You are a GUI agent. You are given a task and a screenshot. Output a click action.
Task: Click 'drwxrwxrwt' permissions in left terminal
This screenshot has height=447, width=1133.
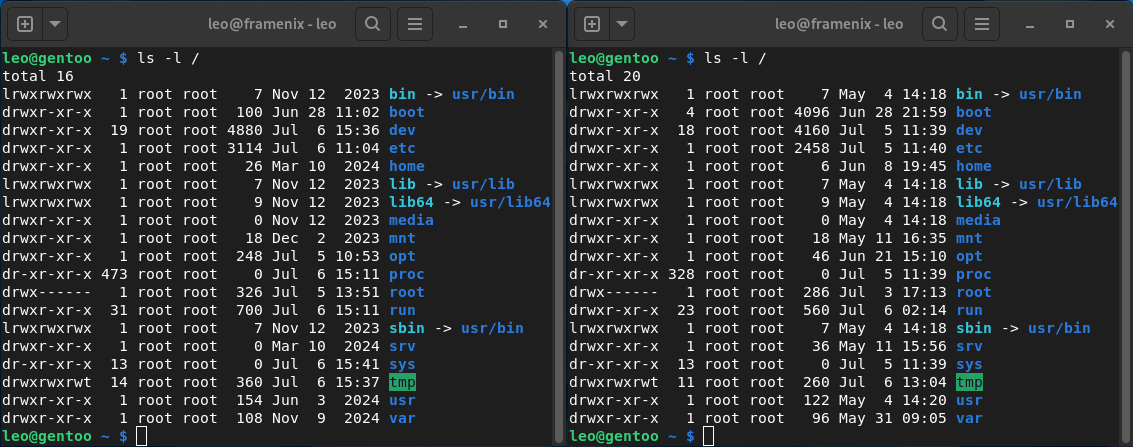(47, 382)
